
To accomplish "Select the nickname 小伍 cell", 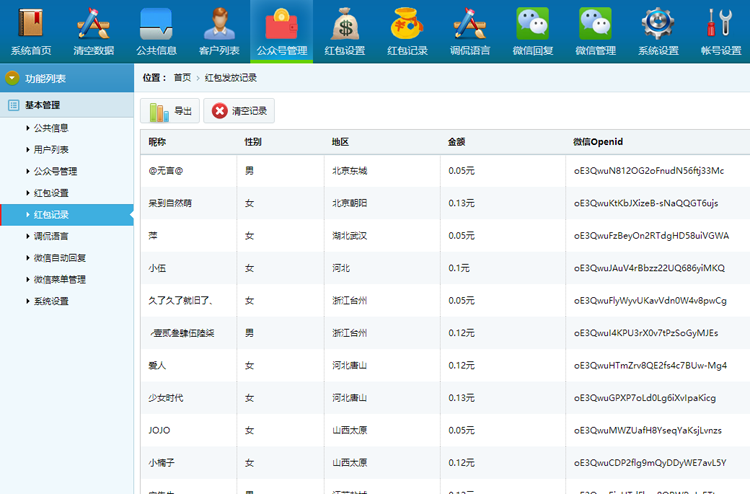I will click(x=157, y=268).
